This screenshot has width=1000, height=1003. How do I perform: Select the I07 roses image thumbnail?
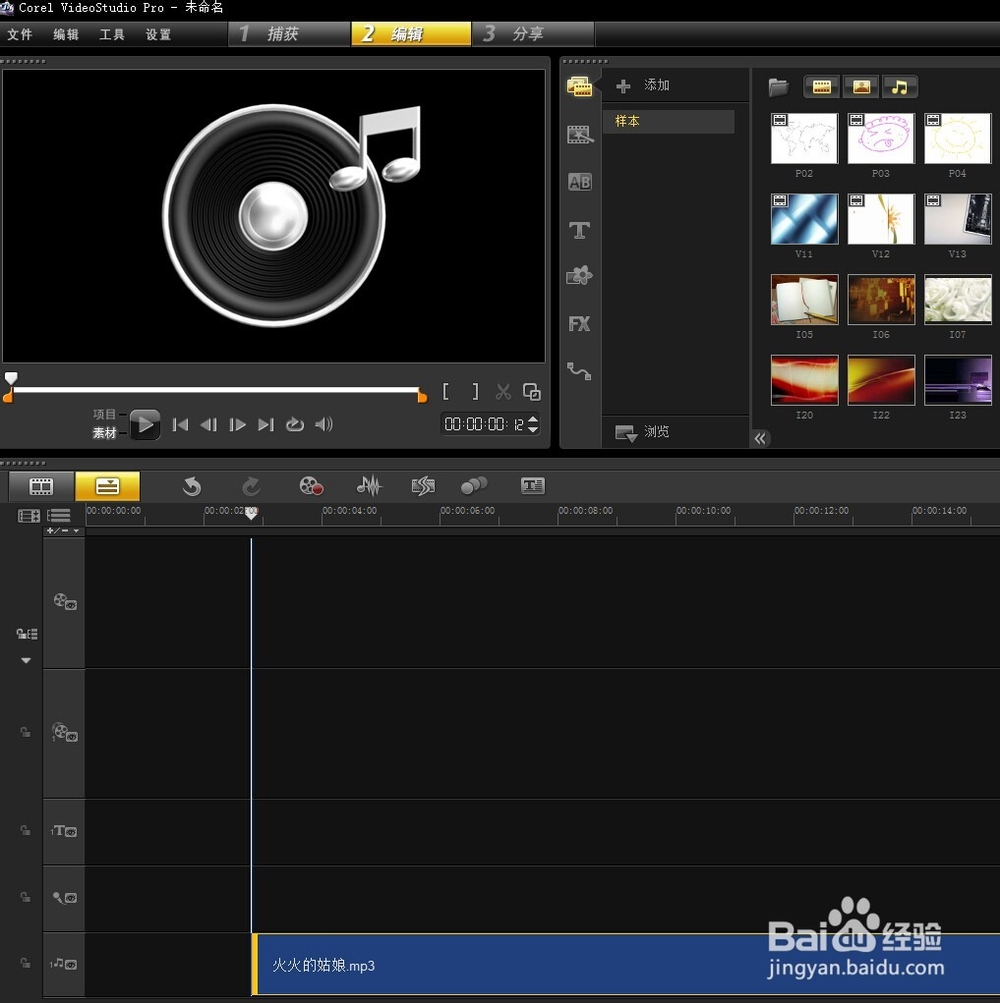958,299
